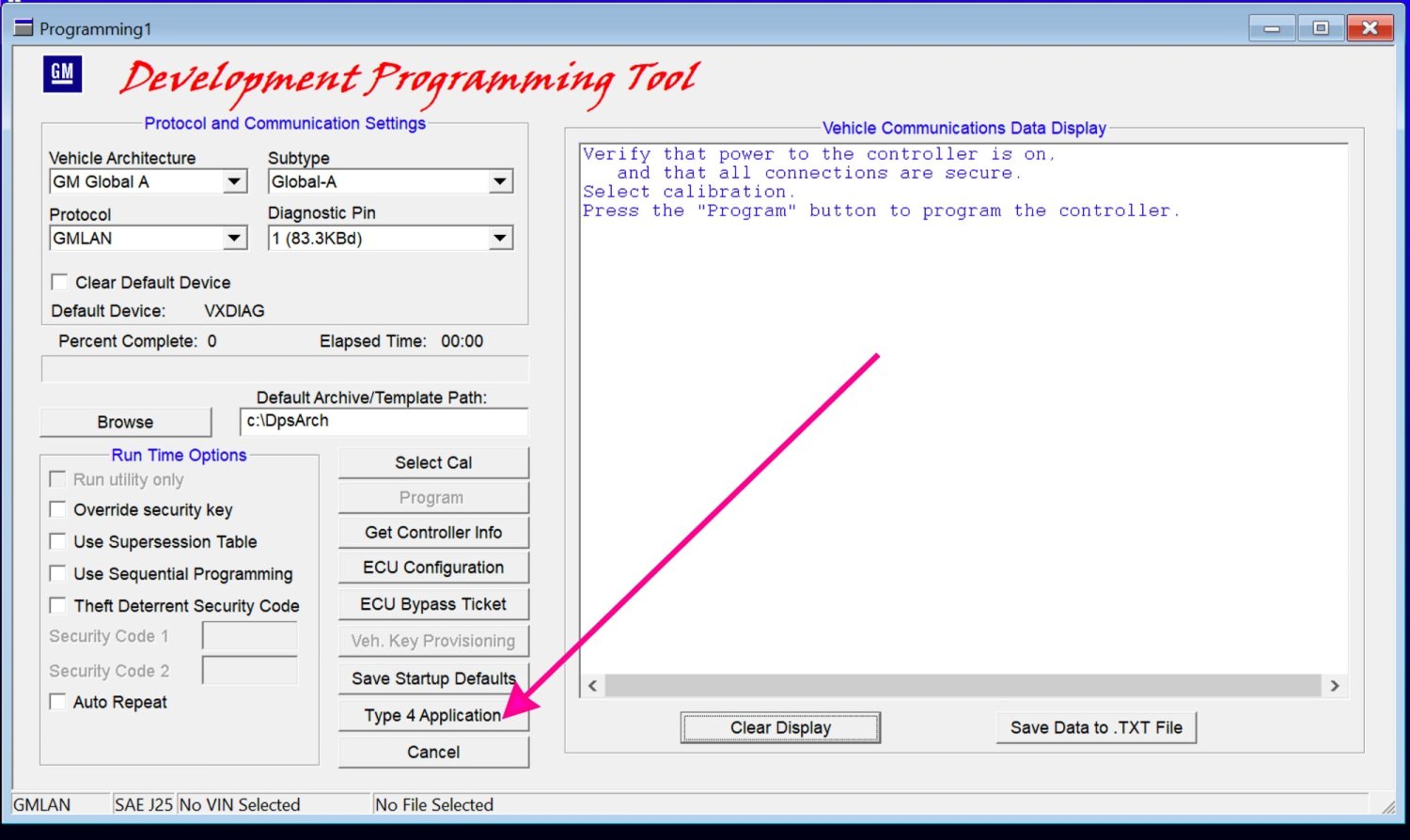Click the Cancel button
Screen dimensions: 1410x840
433,752
